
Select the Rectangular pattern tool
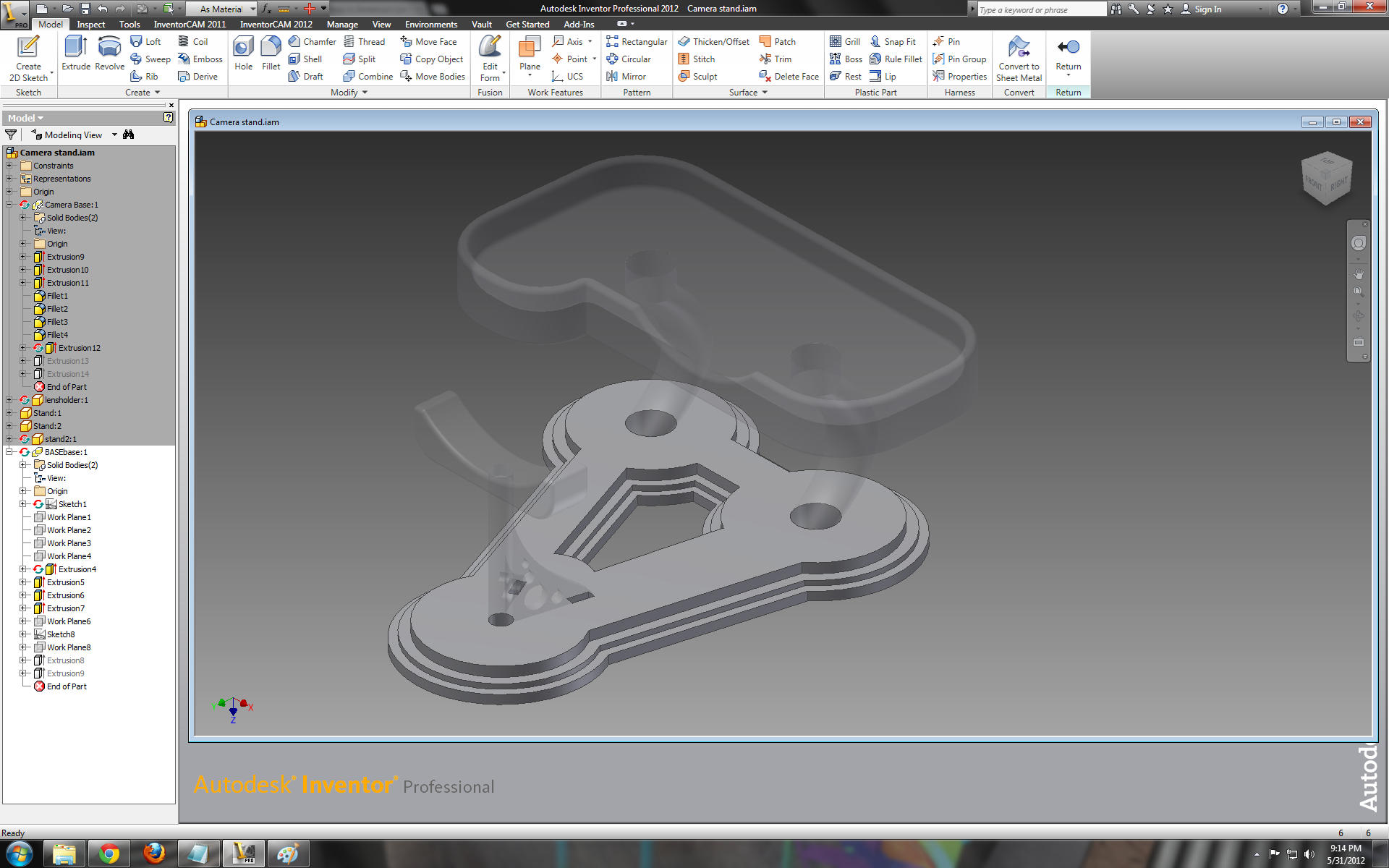[637, 42]
